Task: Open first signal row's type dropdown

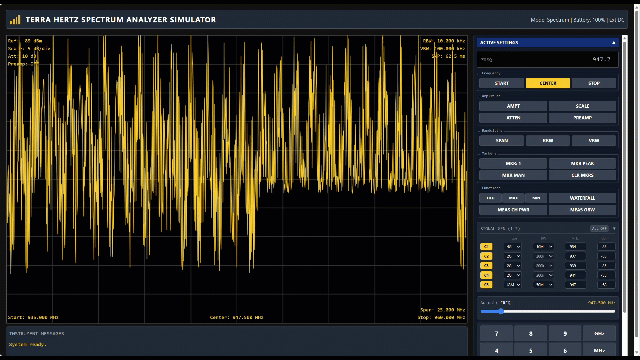Action: 513,247
